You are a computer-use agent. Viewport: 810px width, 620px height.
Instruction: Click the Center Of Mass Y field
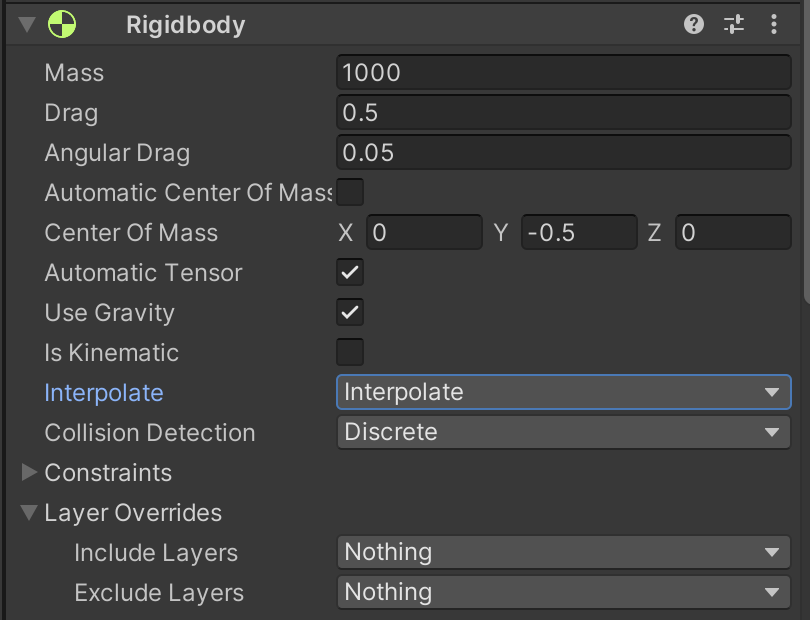pos(579,233)
